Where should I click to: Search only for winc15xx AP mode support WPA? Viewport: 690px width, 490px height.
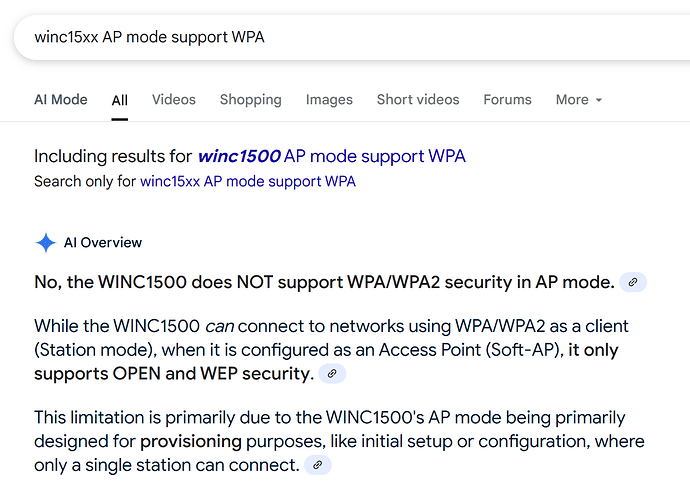coord(248,181)
